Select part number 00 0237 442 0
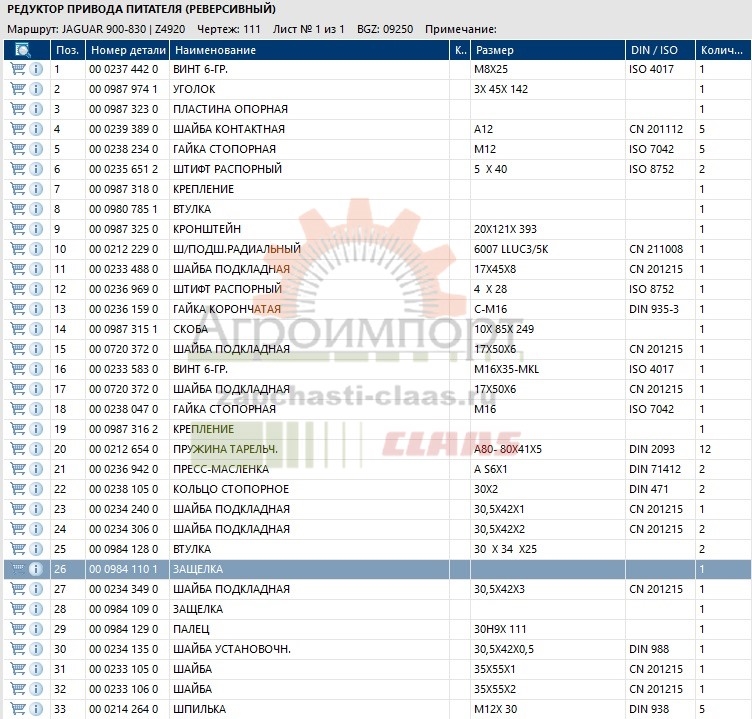Screen dimensions: 752x719 click(x=123, y=69)
